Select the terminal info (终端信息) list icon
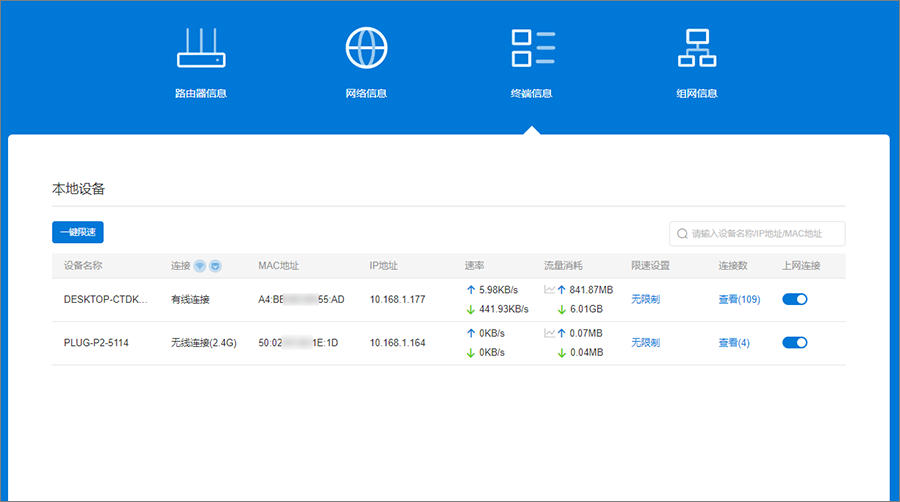 [533, 48]
